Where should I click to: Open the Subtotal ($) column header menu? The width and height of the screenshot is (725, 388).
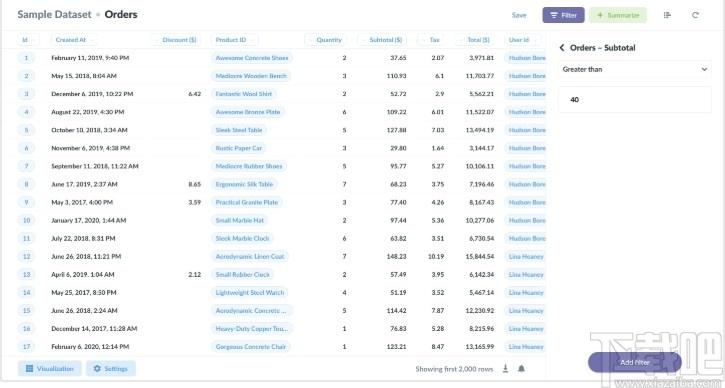(x=384, y=40)
